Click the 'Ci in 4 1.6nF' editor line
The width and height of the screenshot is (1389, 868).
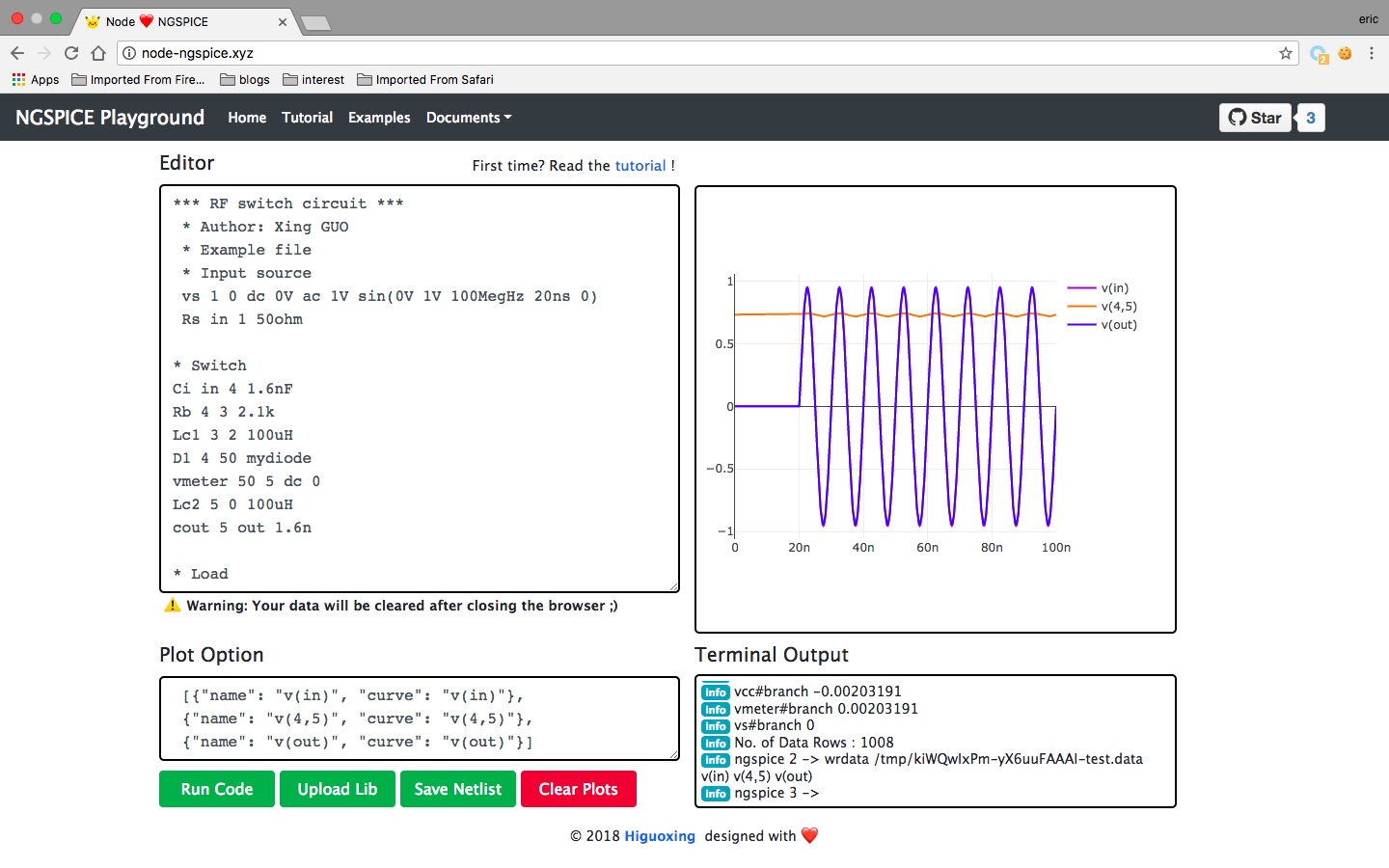(232, 389)
